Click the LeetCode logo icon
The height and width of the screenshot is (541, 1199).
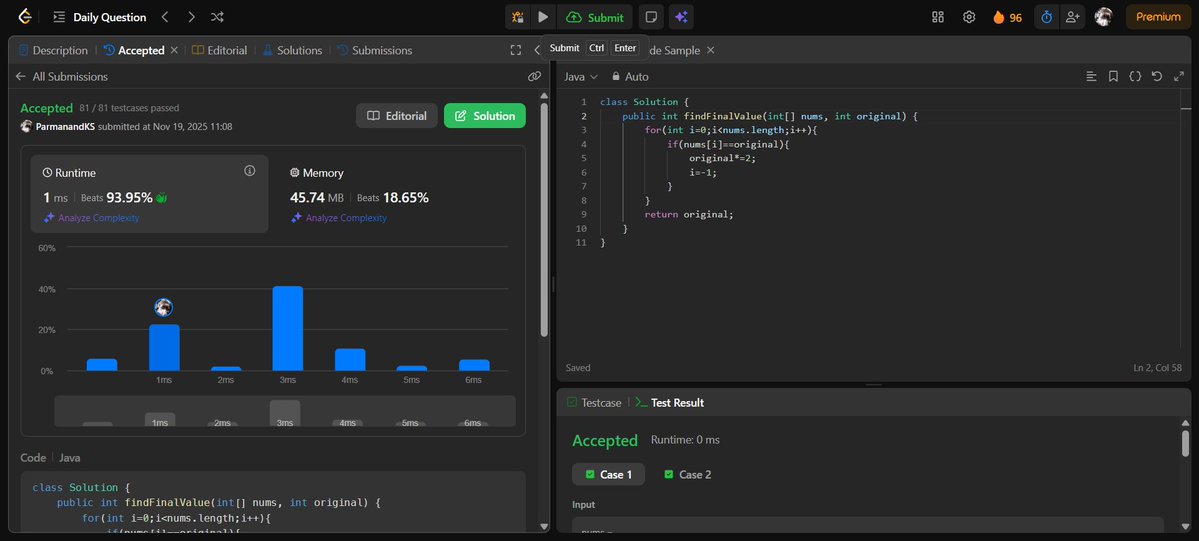pos(24,17)
